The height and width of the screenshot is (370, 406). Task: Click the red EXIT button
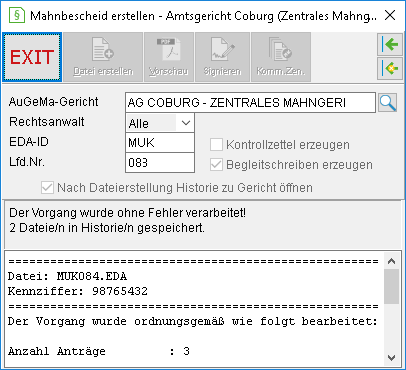point(32,57)
